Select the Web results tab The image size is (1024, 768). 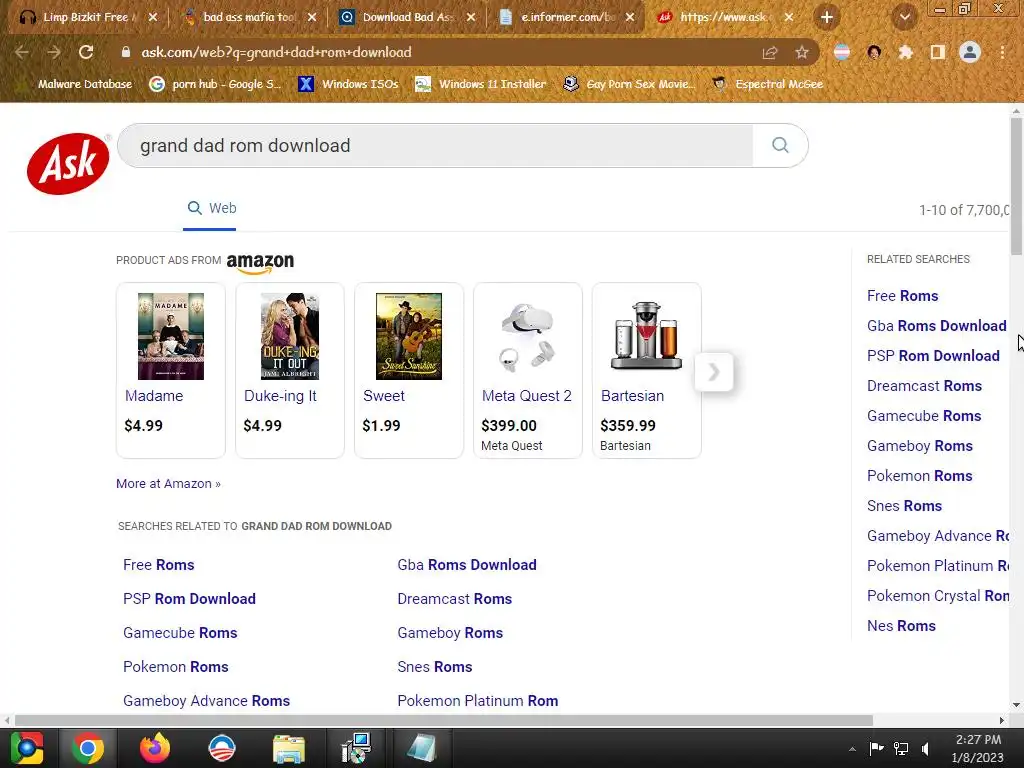(x=212, y=208)
